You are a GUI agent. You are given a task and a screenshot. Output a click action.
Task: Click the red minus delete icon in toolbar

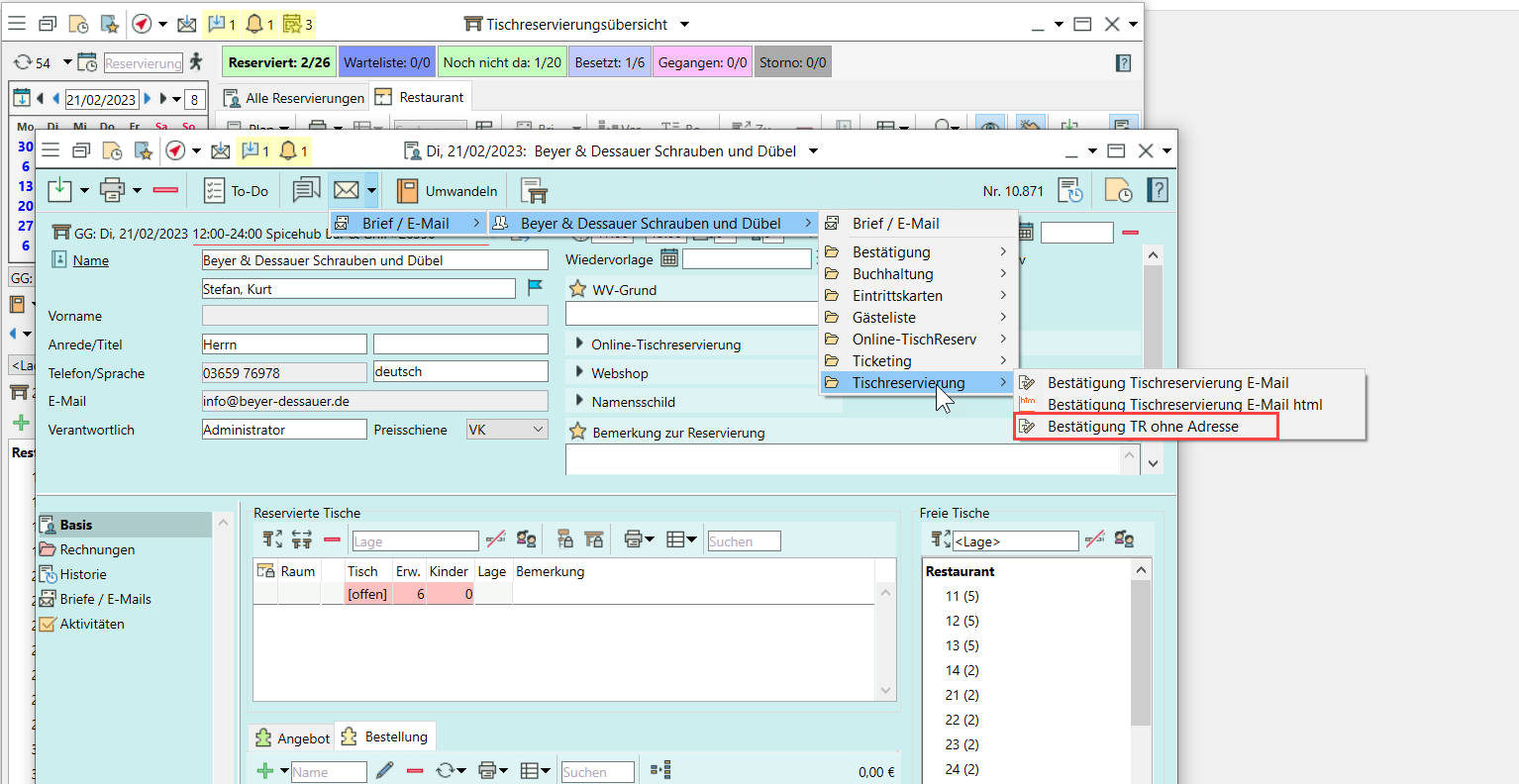point(165,190)
